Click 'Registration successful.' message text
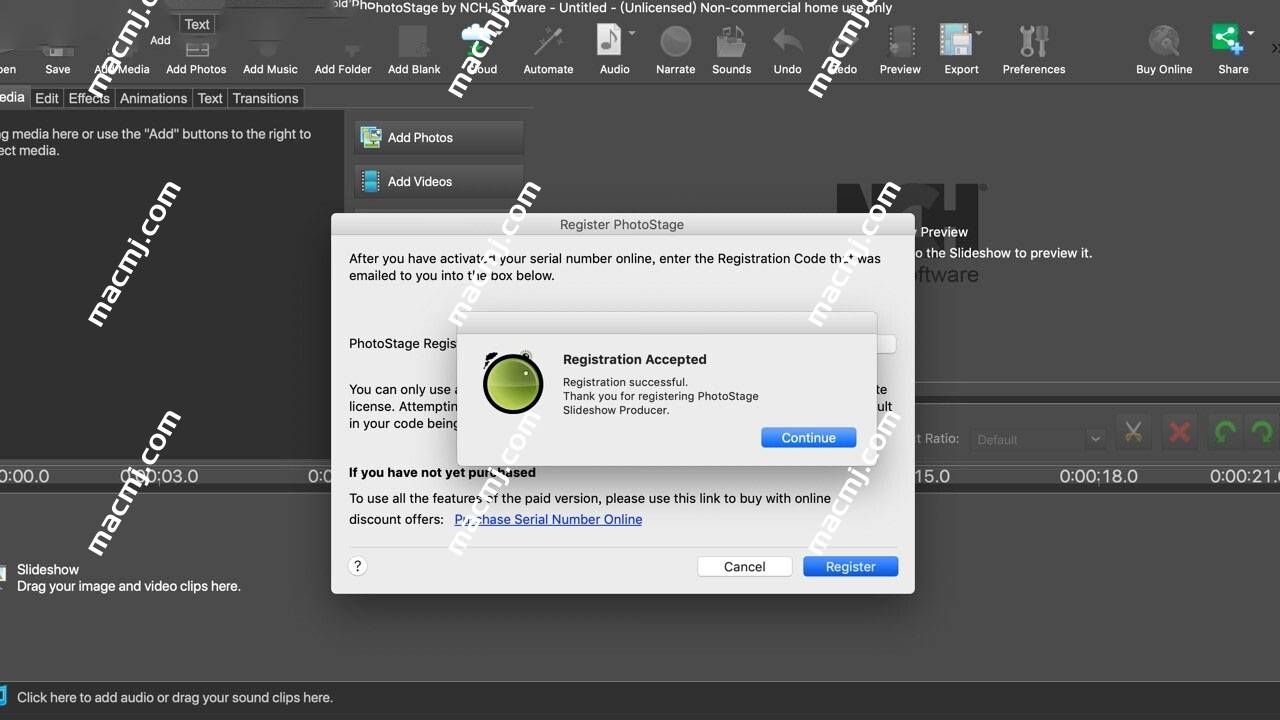This screenshot has width=1280, height=720. [x=625, y=382]
